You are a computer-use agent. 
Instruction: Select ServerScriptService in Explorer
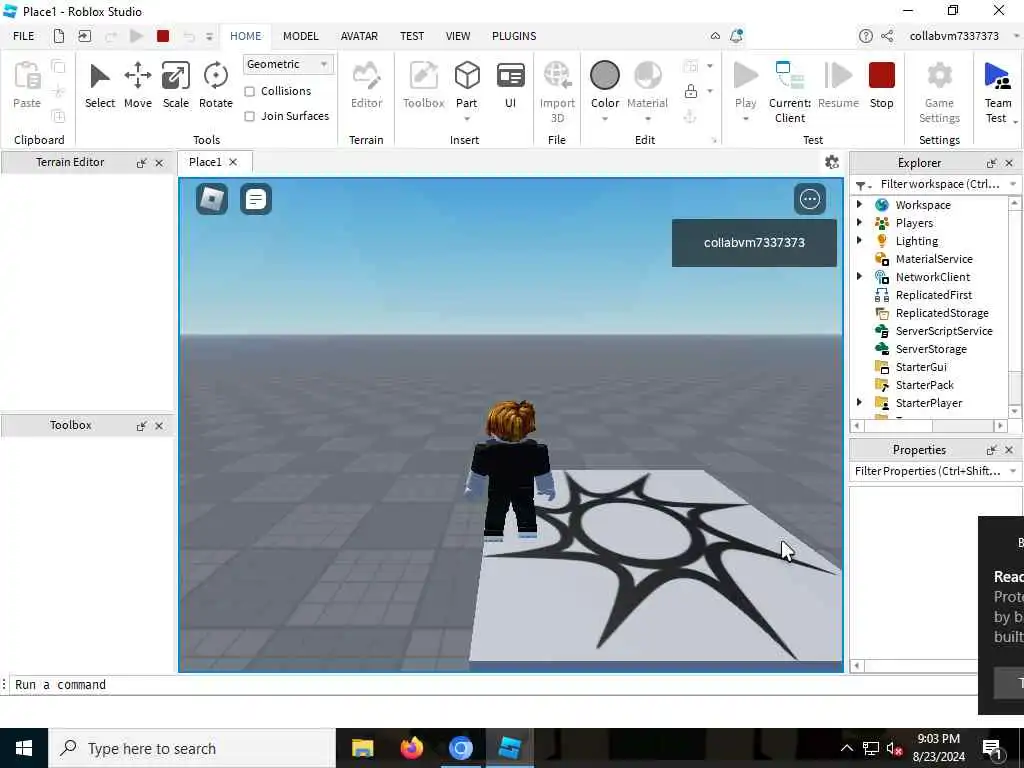click(x=944, y=331)
